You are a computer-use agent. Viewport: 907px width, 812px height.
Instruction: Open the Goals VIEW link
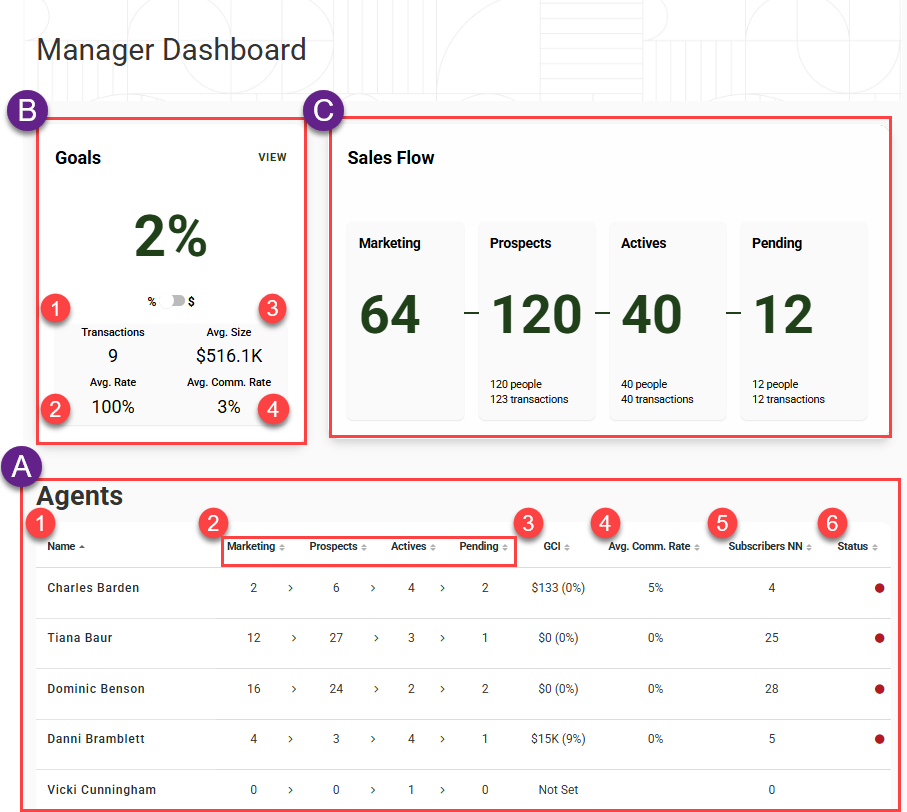click(272, 157)
